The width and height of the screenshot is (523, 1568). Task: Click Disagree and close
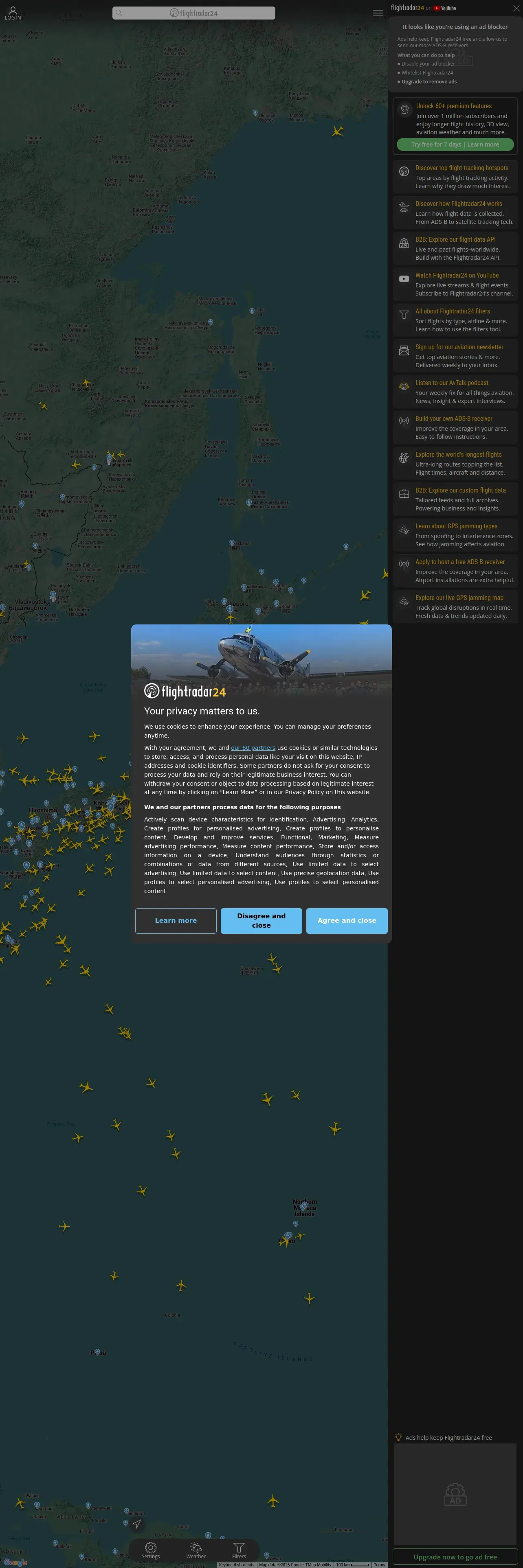click(x=261, y=920)
